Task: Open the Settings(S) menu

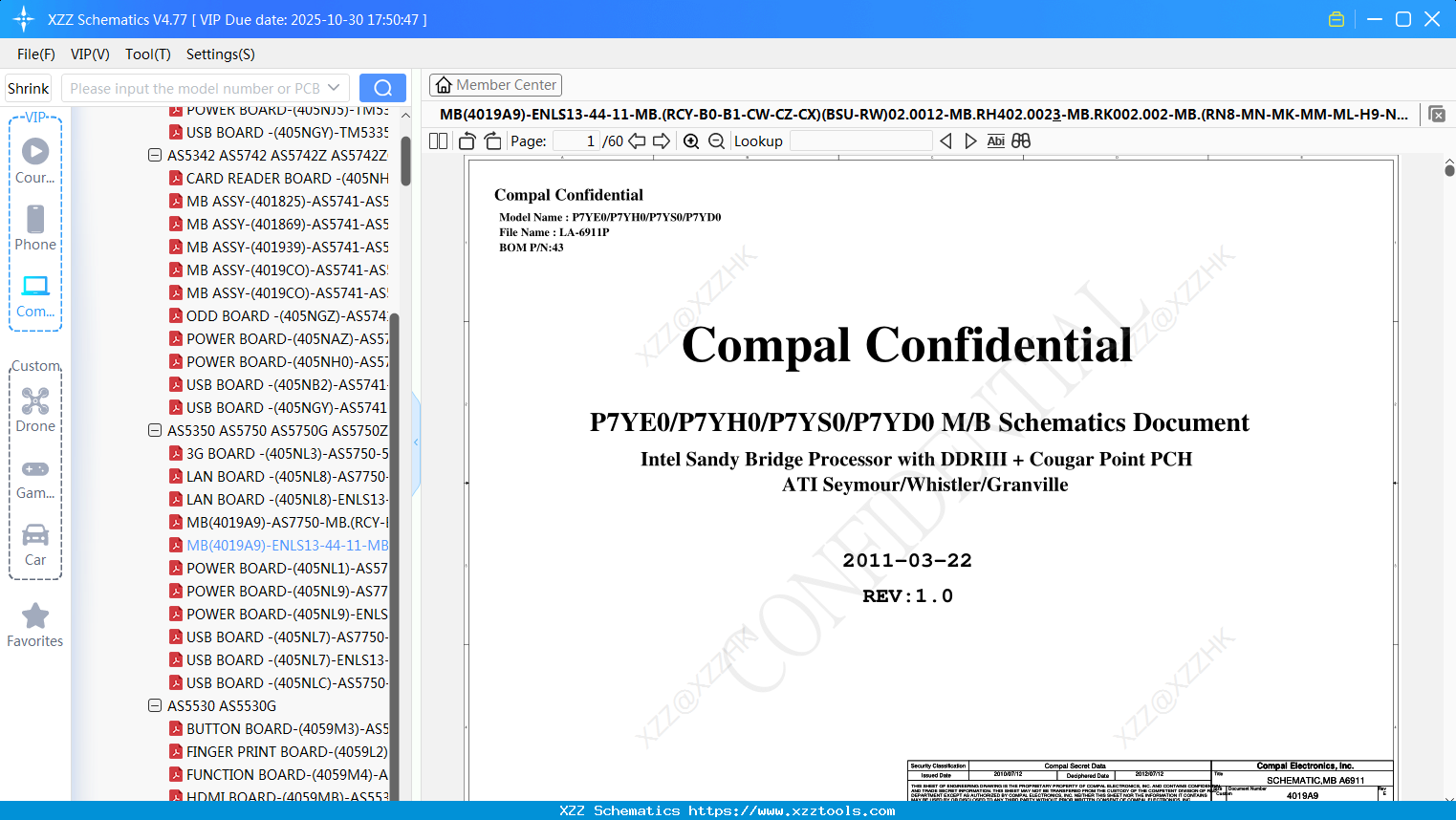Action: click(221, 54)
